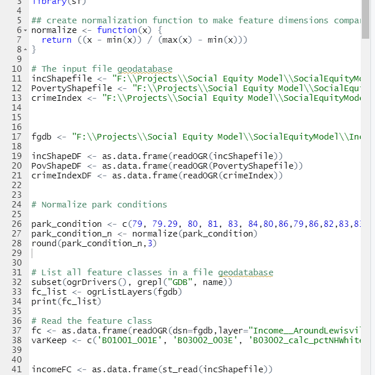Click the string "GDB" in the grepl call
This screenshot has width=375, height=375.
[180, 282]
